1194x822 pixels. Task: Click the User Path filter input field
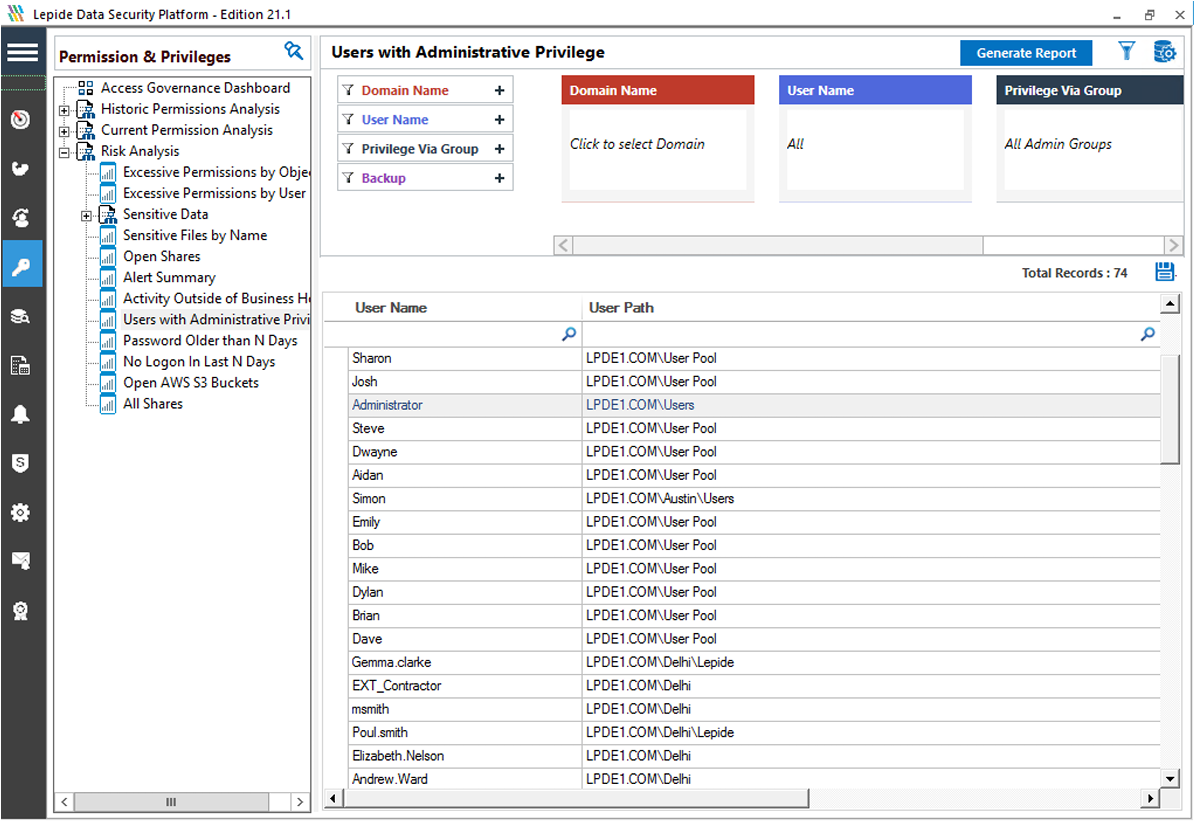[x=860, y=335]
